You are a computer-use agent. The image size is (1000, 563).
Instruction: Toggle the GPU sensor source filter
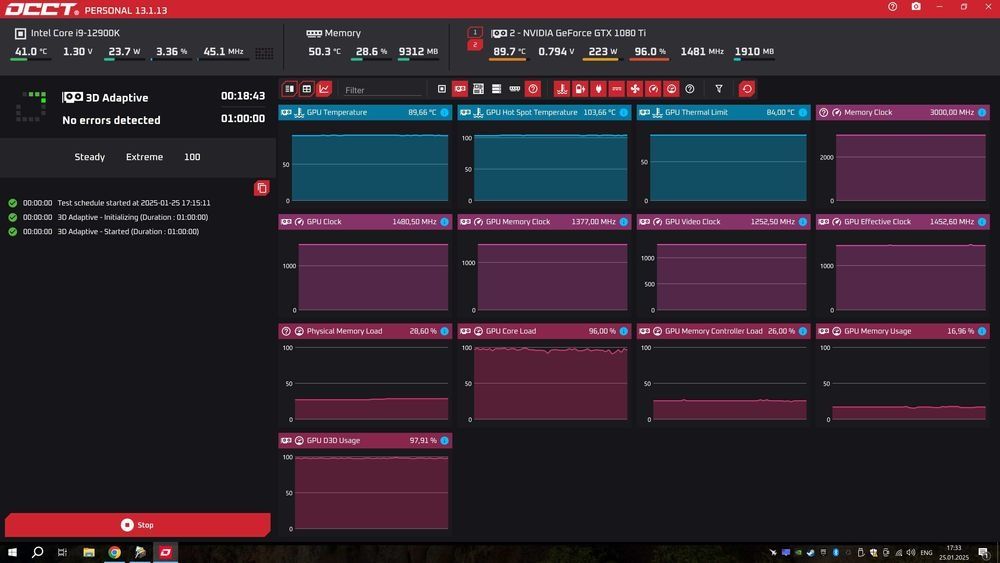(460, 89)
